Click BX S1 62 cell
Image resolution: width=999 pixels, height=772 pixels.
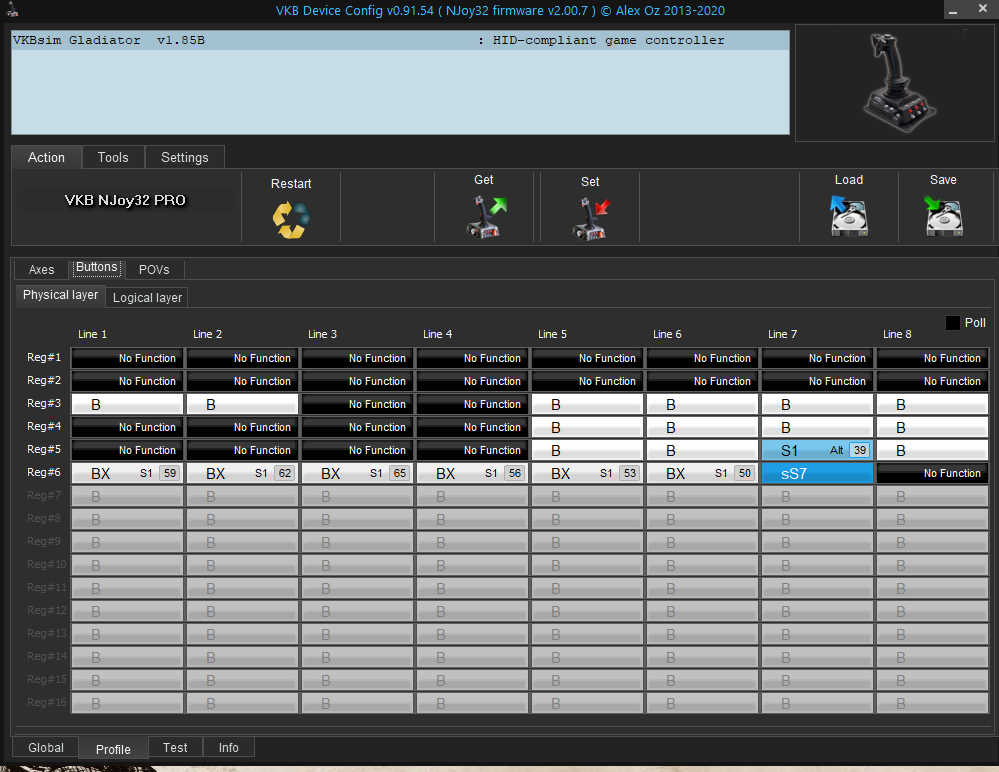tap(242, 473)
